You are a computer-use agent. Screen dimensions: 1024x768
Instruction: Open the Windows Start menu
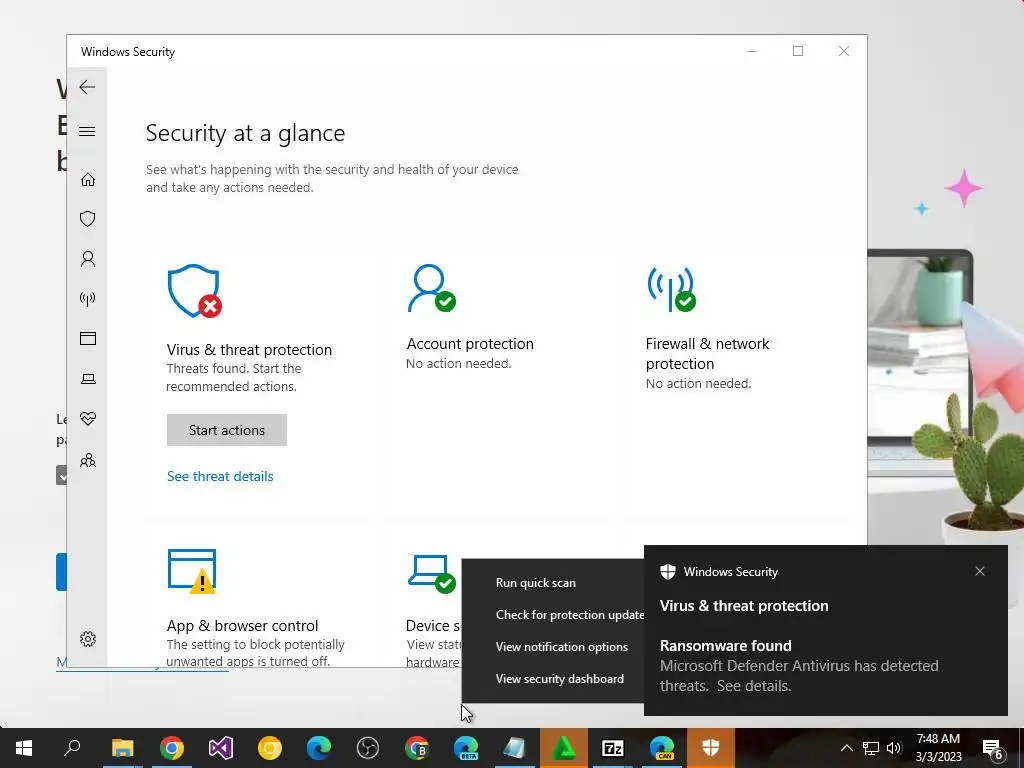(24, 748)
